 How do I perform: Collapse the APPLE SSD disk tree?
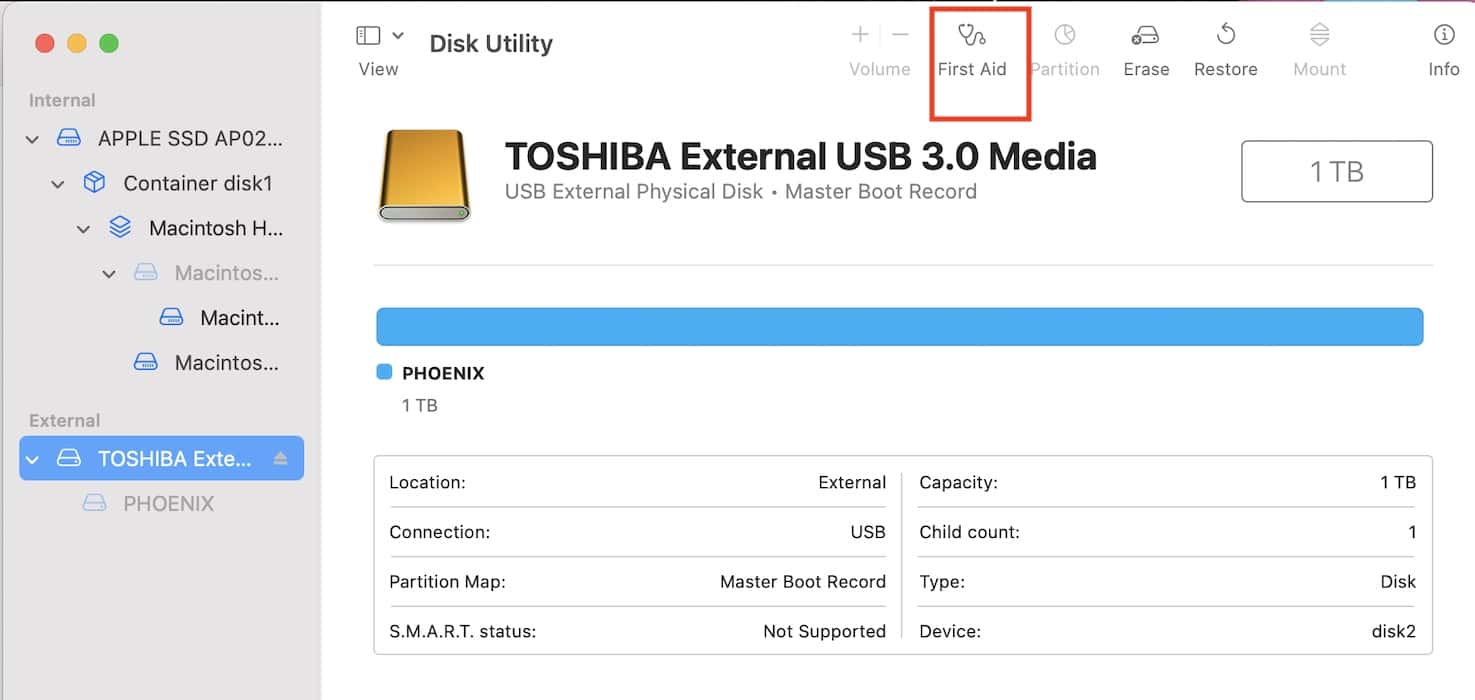click(x=32, y=139)
